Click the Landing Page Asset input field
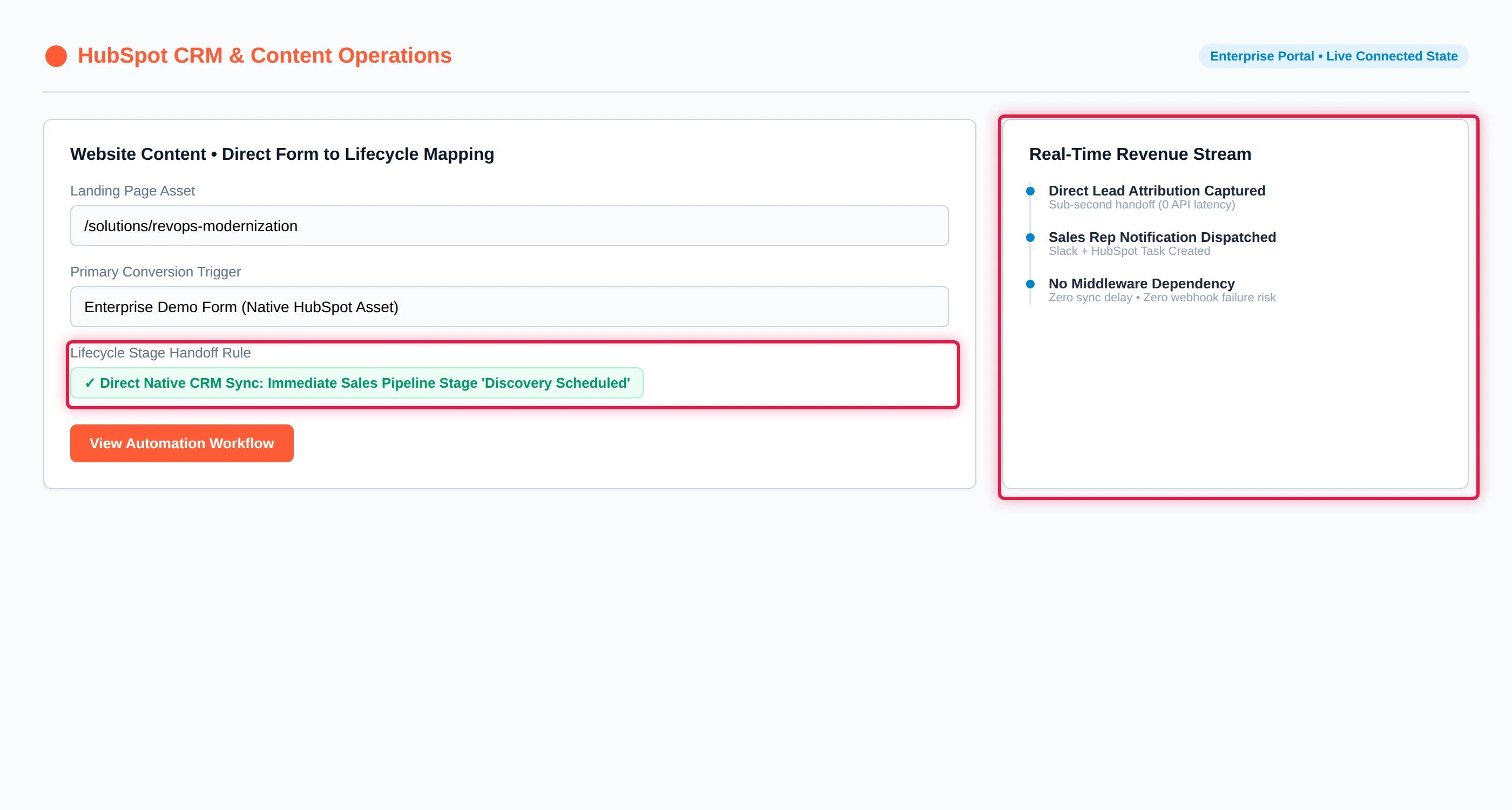1512x810 pixels. pyautogui.click(x=509, y=226)
